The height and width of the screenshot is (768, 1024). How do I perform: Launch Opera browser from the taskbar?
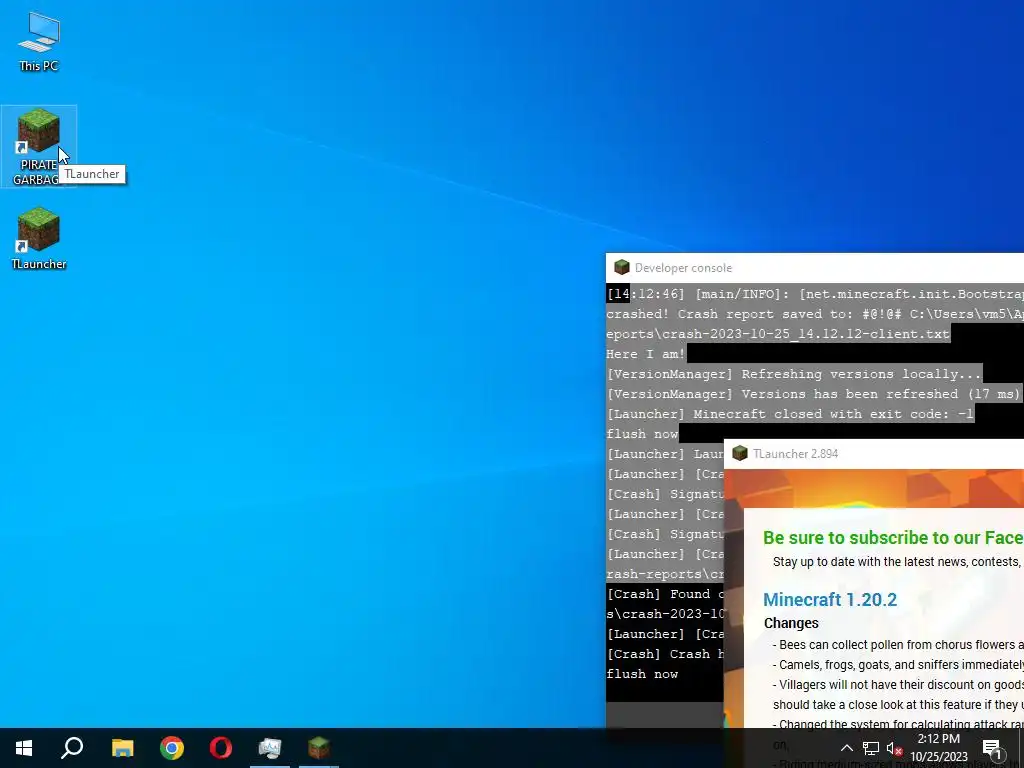pyautogui.click(x=221, y=748)
